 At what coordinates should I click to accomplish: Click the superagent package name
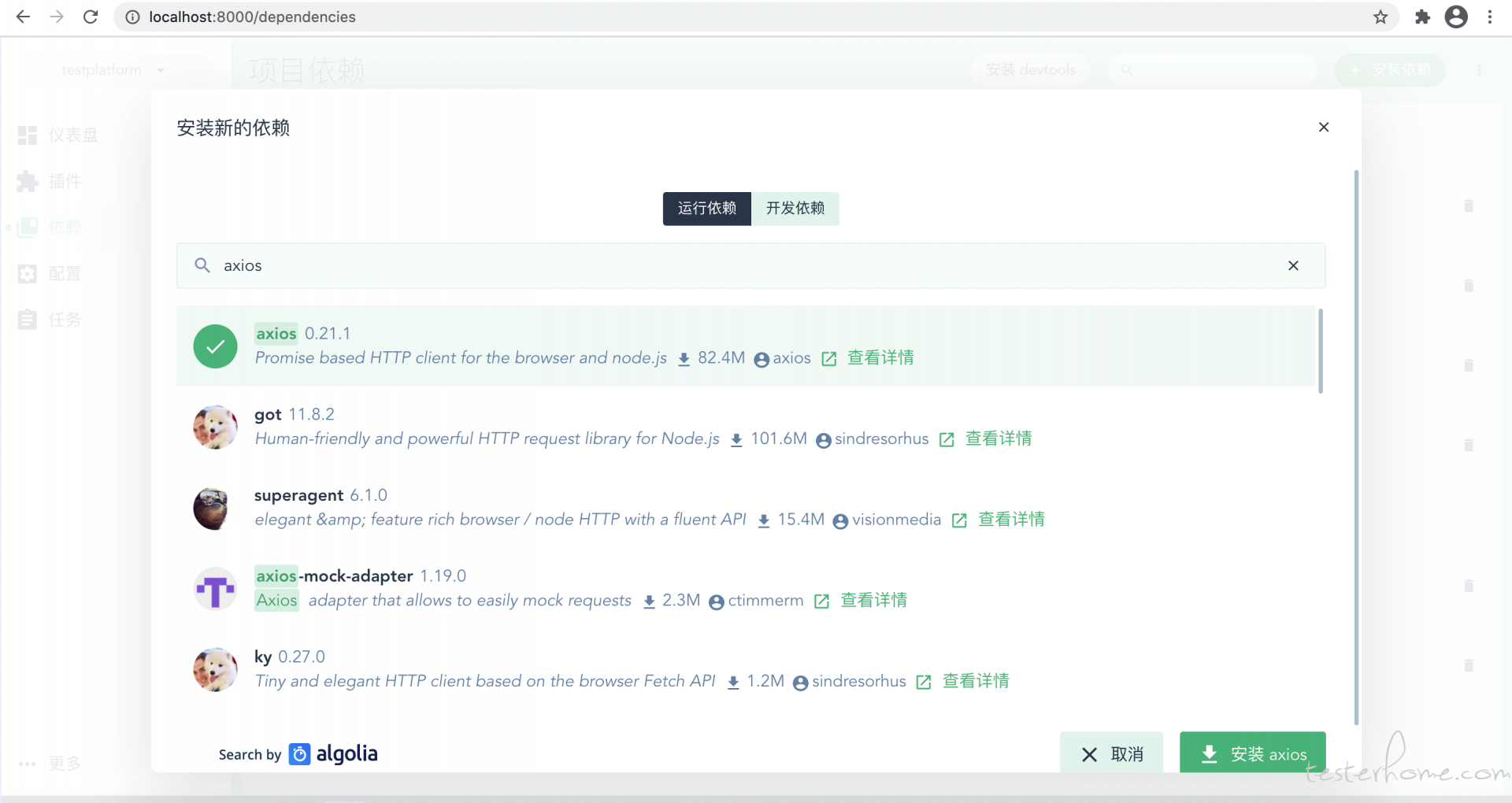[x=298, y=495]
